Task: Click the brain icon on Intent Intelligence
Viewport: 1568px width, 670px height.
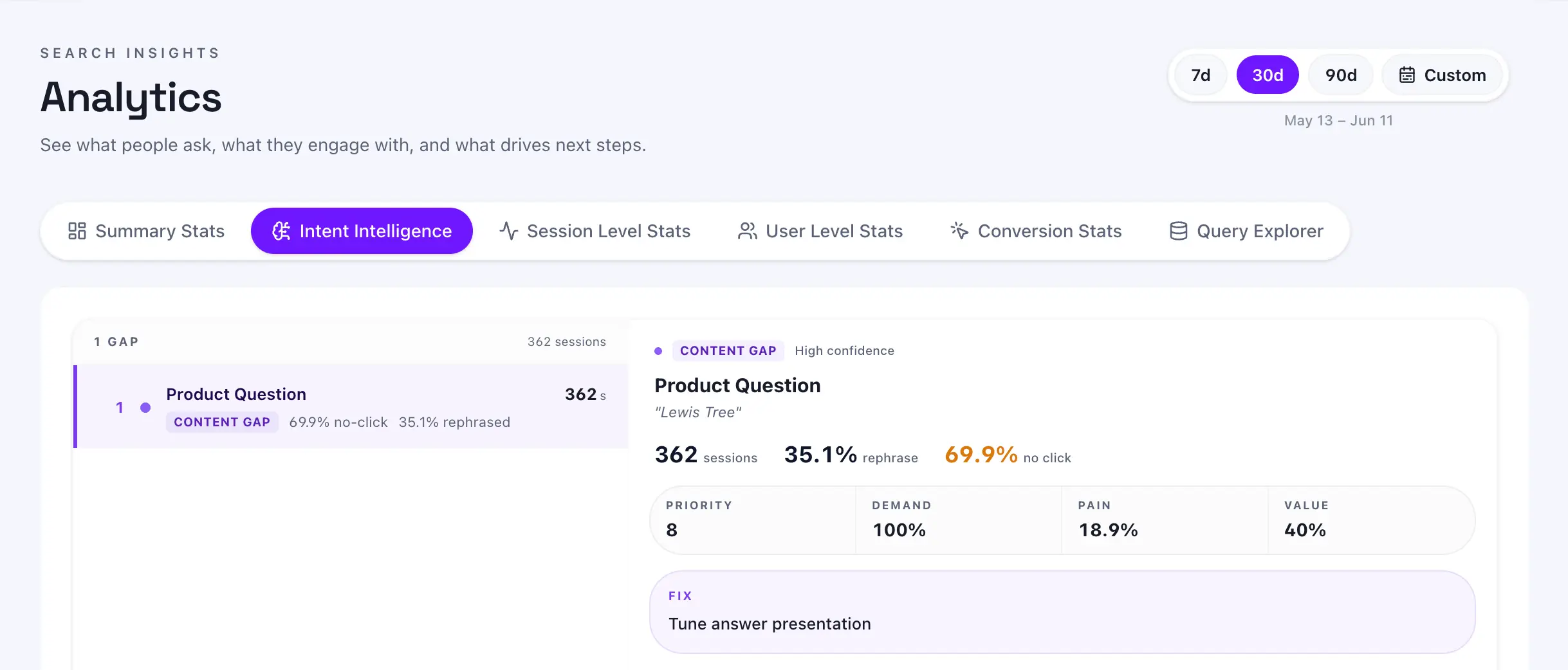Action: (x=281, y=231)
